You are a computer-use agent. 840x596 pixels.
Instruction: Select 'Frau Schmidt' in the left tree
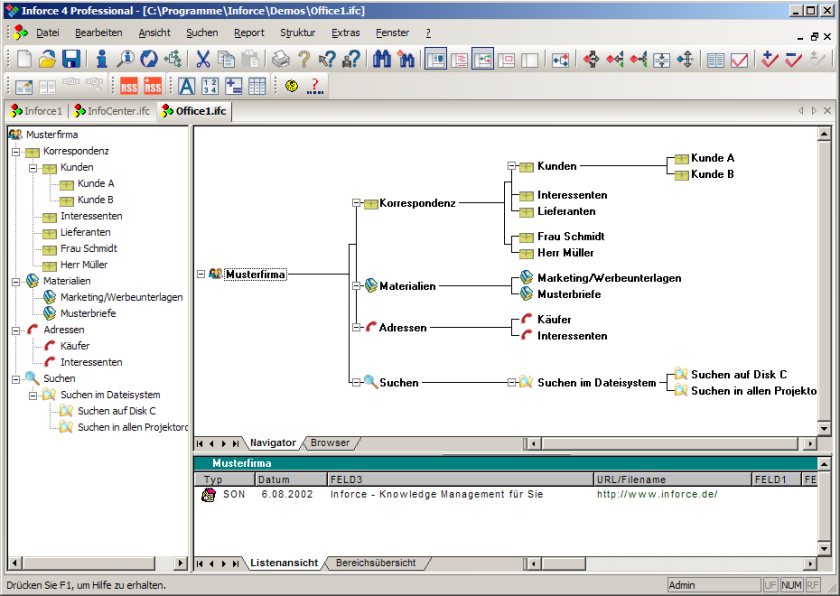pos(88,248)
